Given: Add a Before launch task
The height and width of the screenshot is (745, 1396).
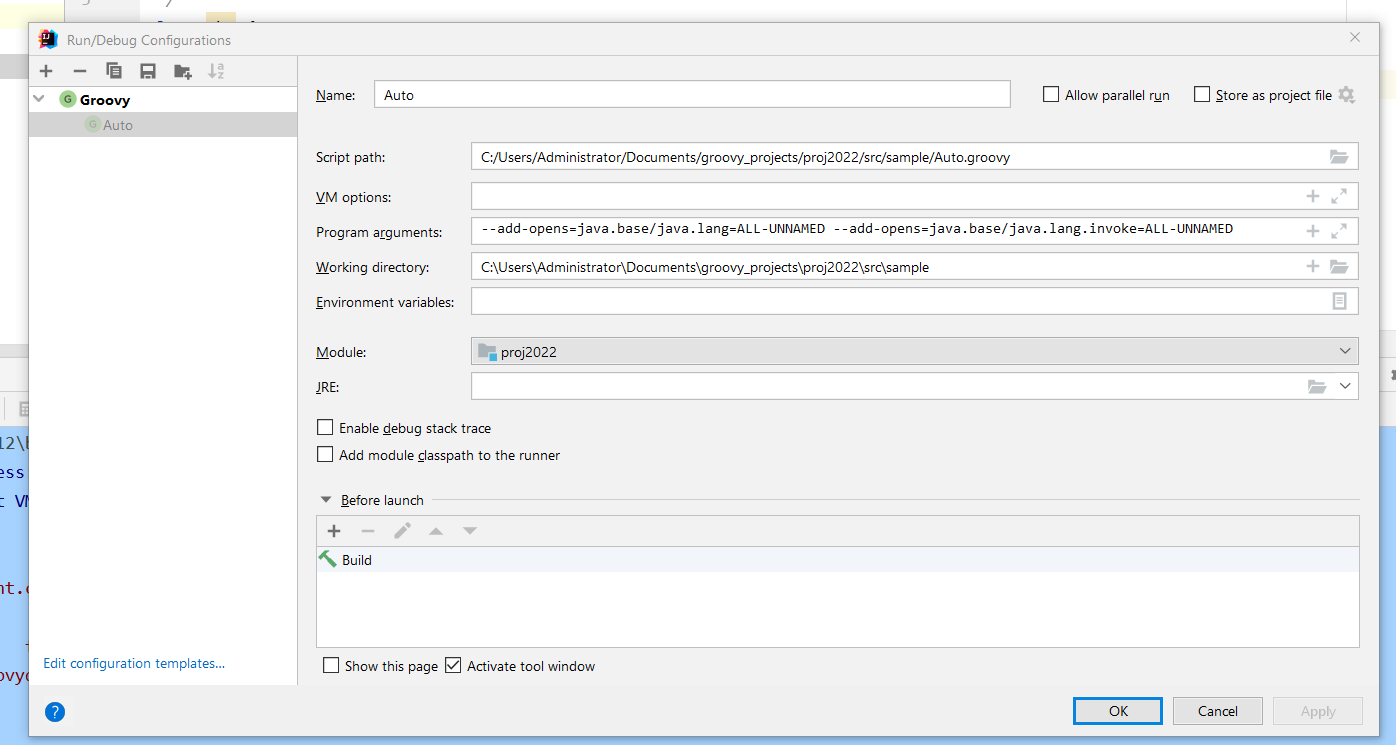Looking at the screenshot, I should click(x=334, y=531).
